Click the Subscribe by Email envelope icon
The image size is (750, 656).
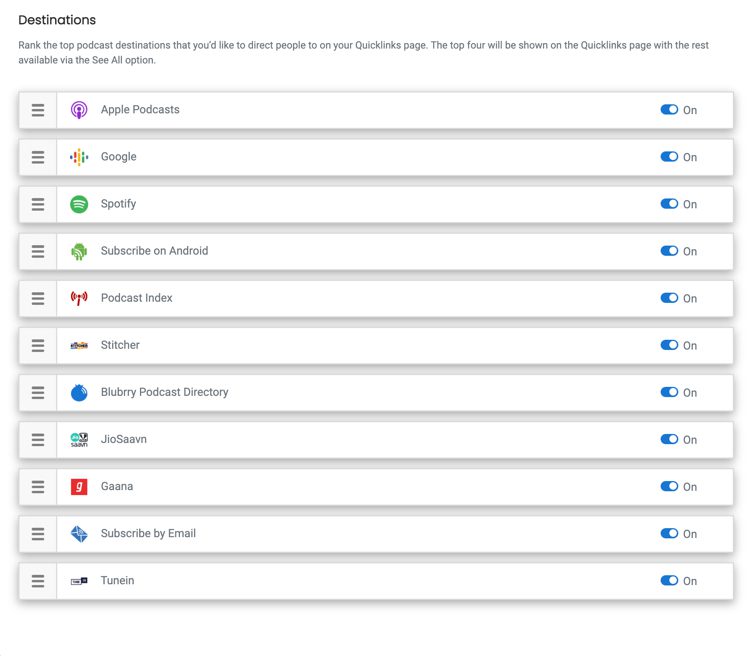(x=79, y=534)
